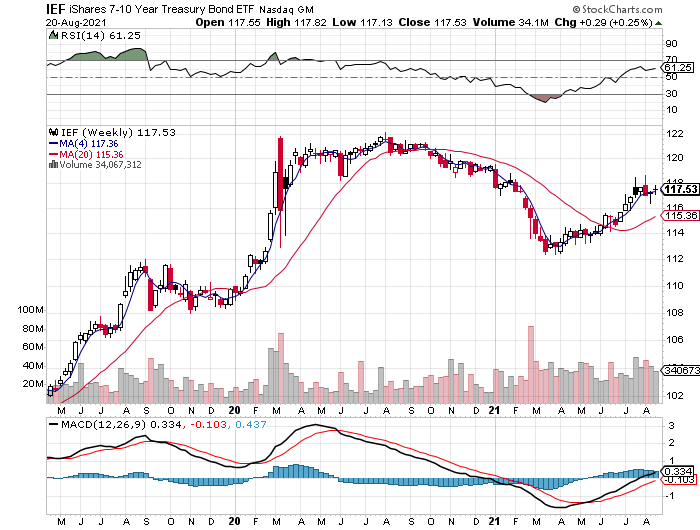The image size is (700, 530).
Task: Click the green overbought RSI area at left
Action: (60, 56)
